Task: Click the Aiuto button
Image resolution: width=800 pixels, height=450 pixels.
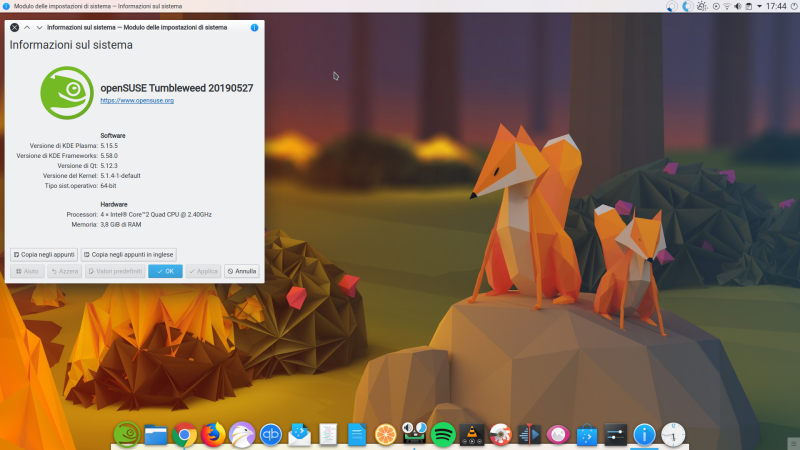Action: coord(27,271)
